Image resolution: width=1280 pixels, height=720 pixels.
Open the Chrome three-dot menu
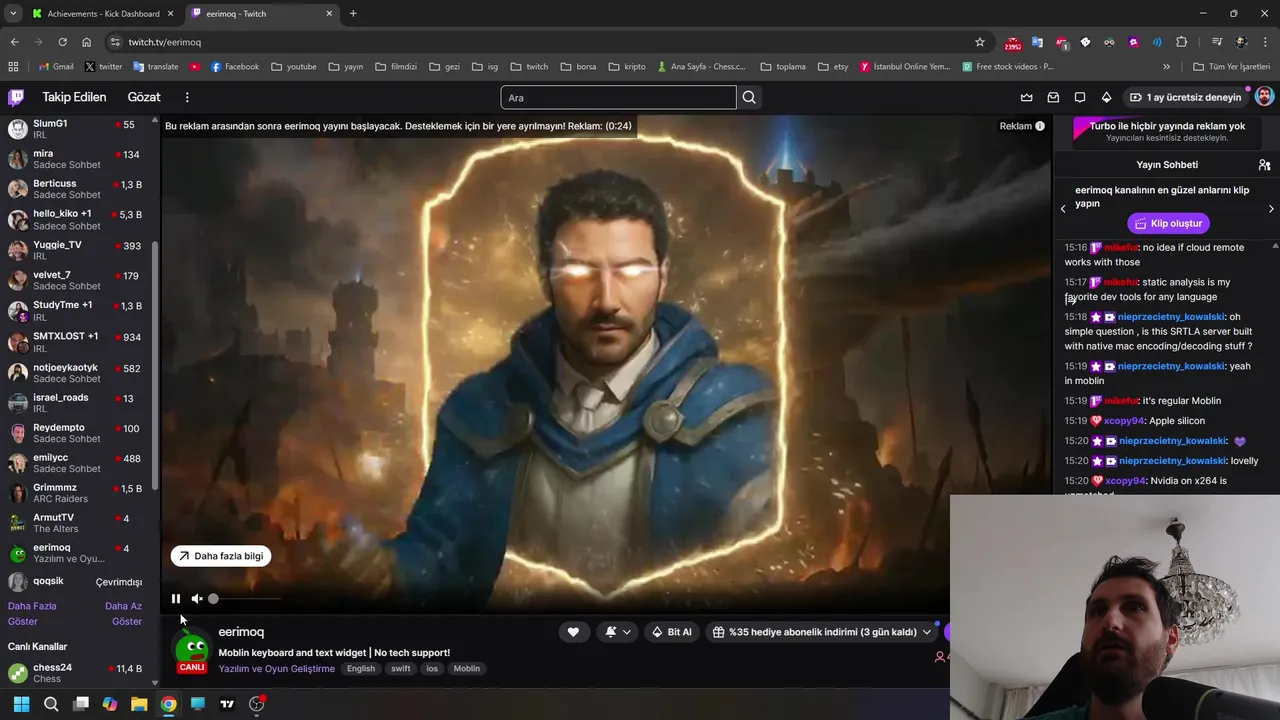[1265, 42]
